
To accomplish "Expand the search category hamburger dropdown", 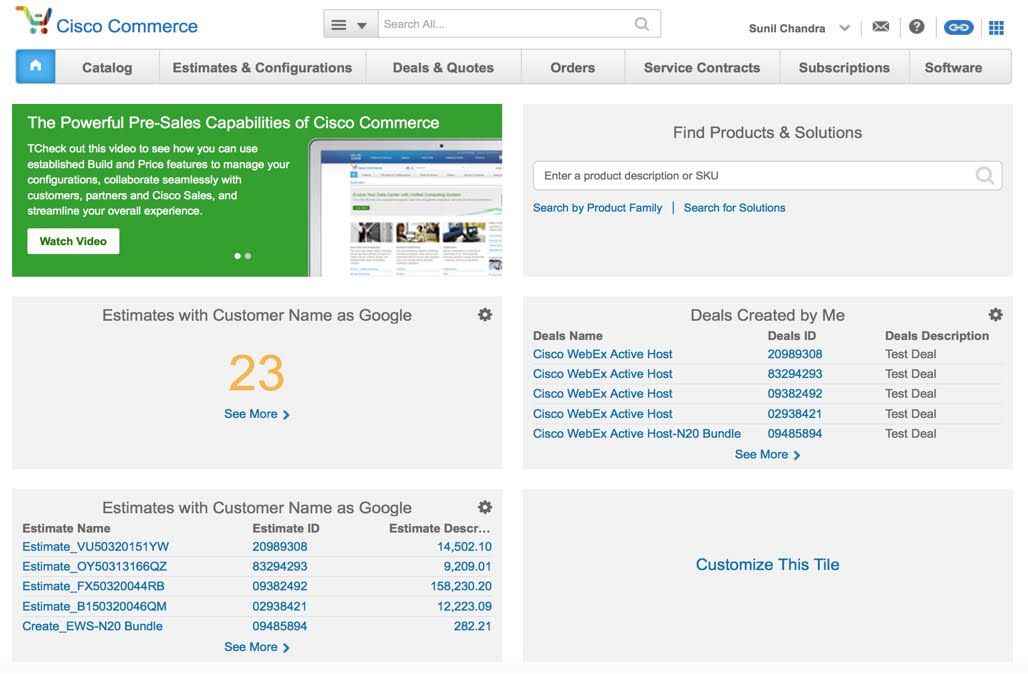I will 350,24.
